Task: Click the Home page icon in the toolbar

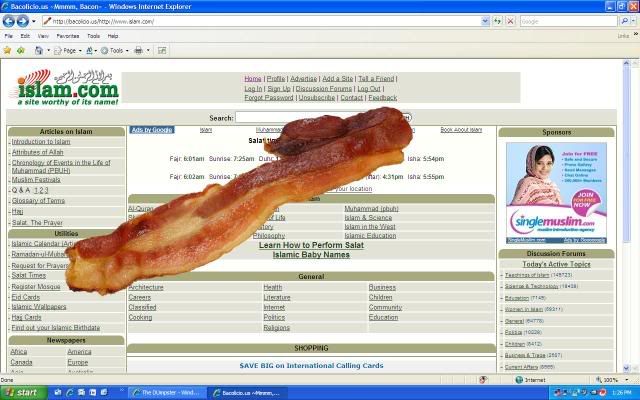Action: tap(39, 50)
